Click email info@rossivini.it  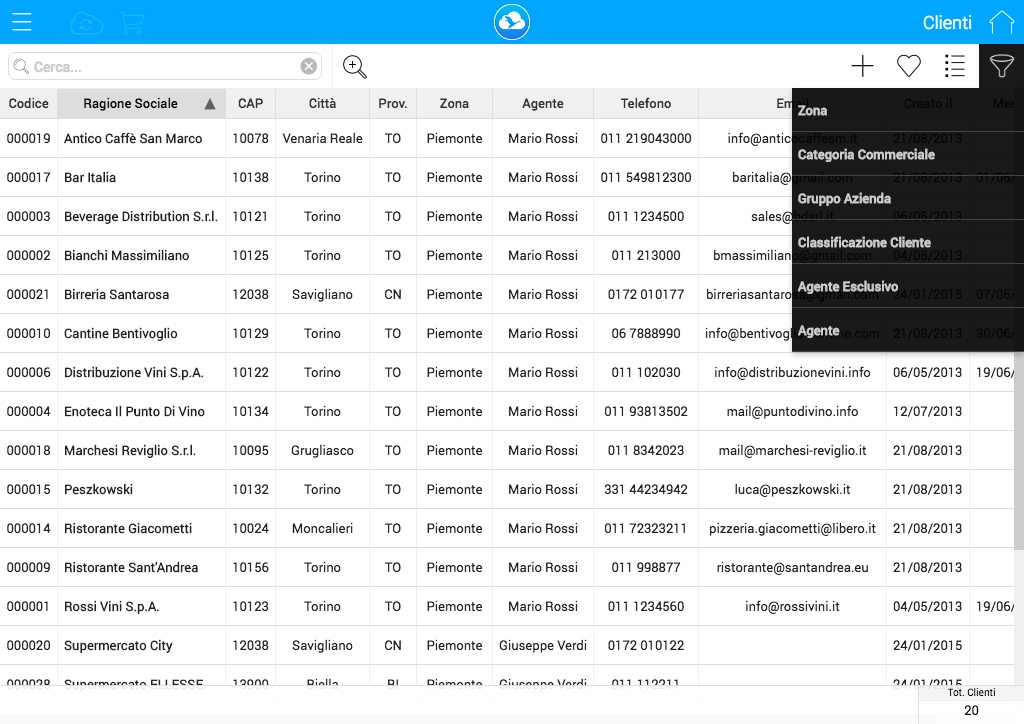pos(792,606)
